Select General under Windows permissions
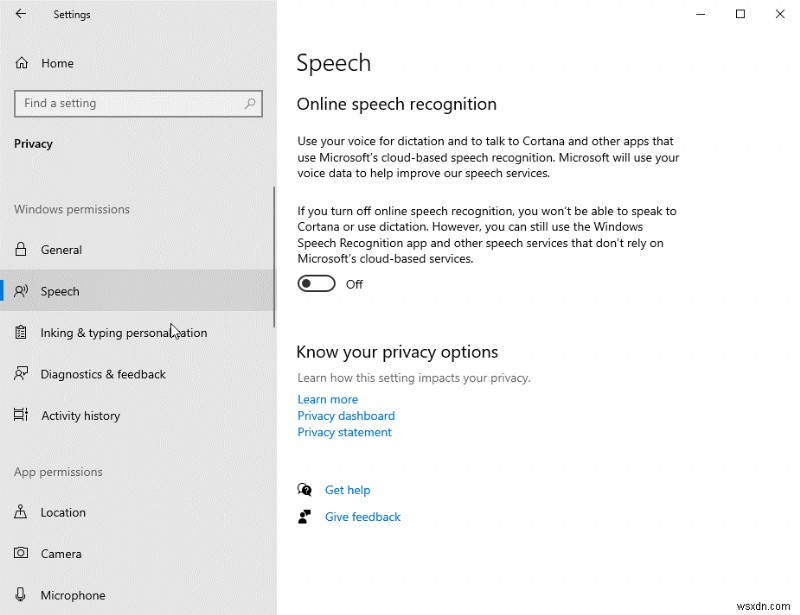800x615 pixels. [62, 249]
